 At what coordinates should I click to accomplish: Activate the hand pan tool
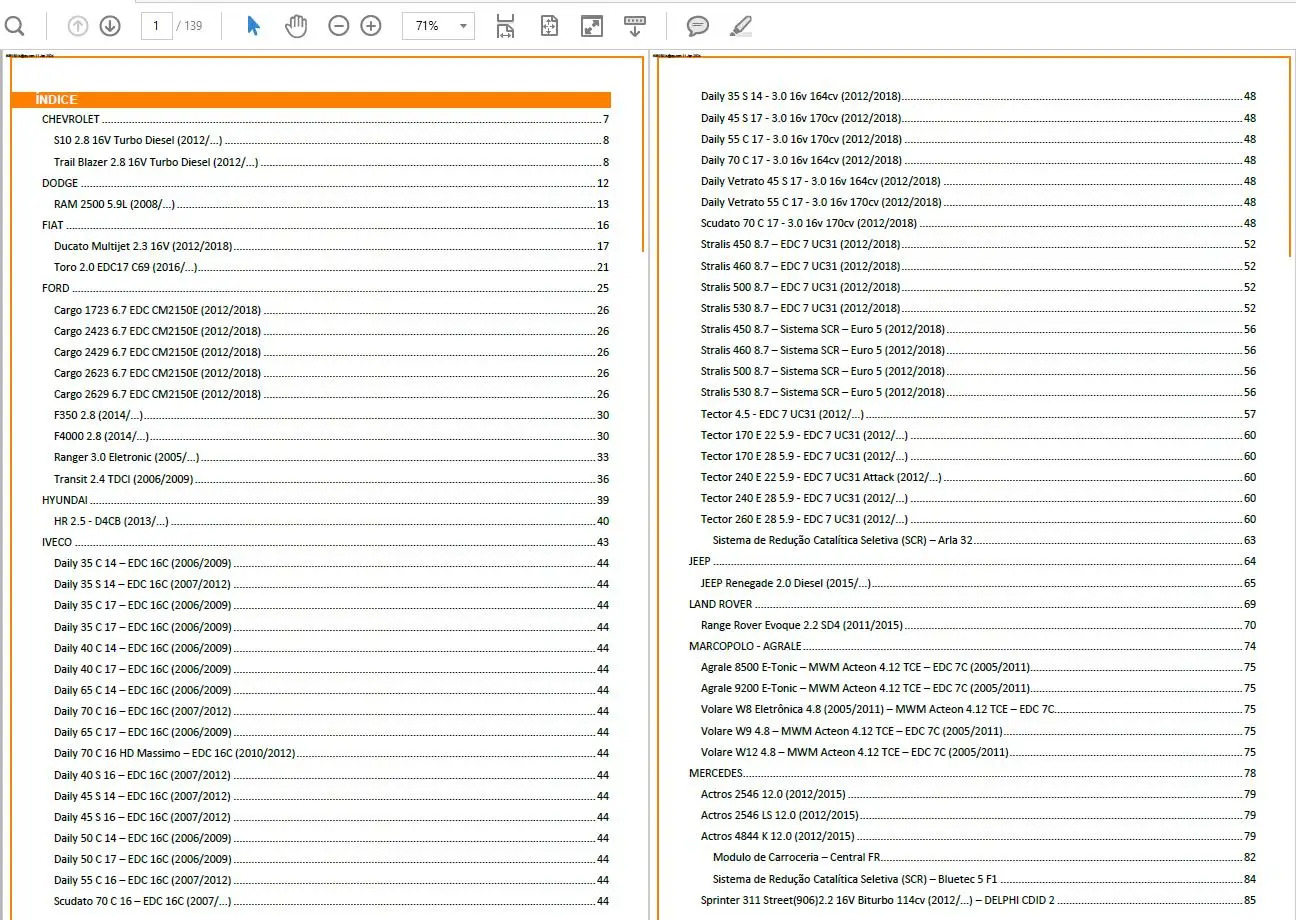296,26
